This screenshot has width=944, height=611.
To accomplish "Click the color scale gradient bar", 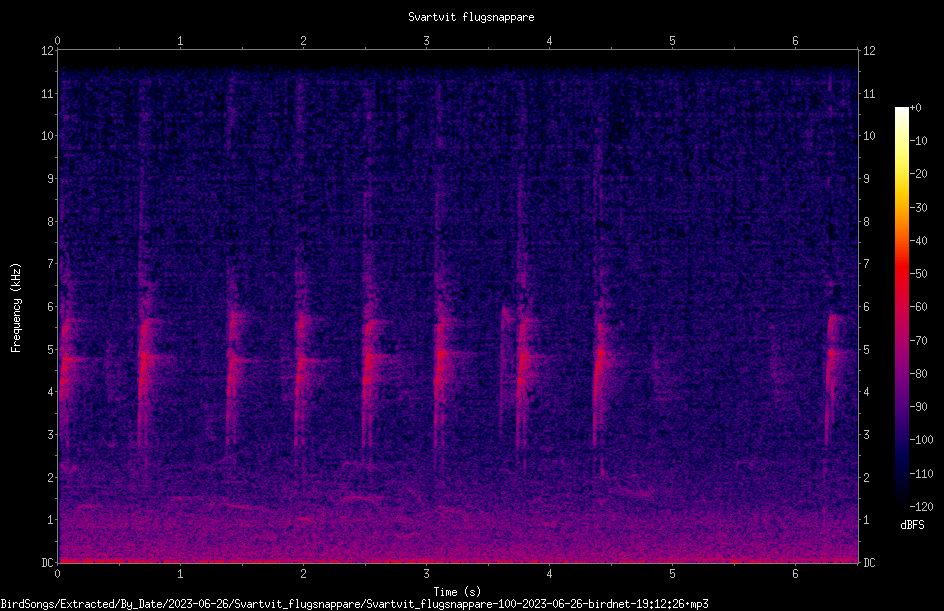I will (x=901, y=307).
